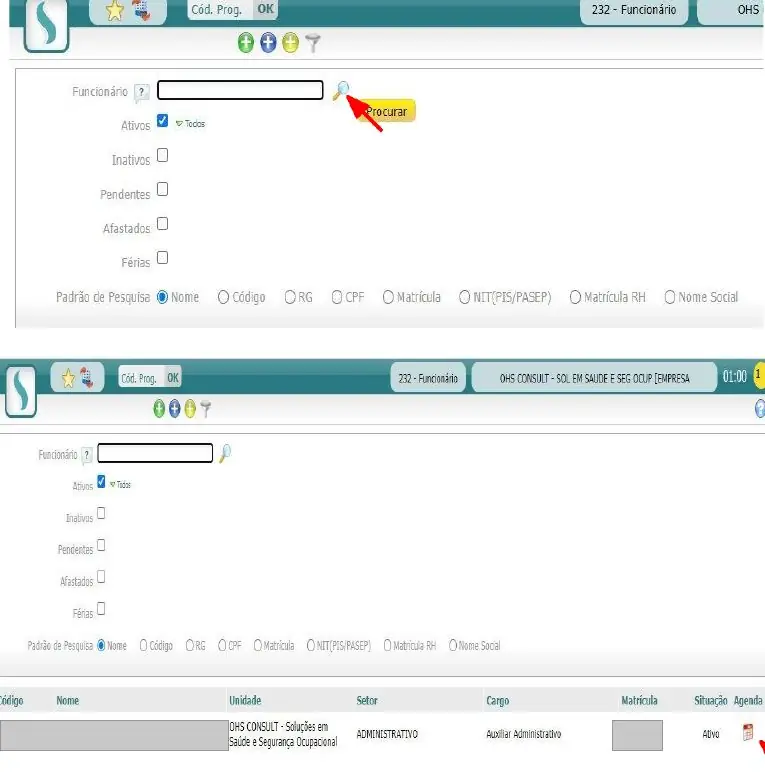This screenshot has width=765, height=780.
Task: Select the CPF radio in the results-table screen
Action: (x=222, y=645)
